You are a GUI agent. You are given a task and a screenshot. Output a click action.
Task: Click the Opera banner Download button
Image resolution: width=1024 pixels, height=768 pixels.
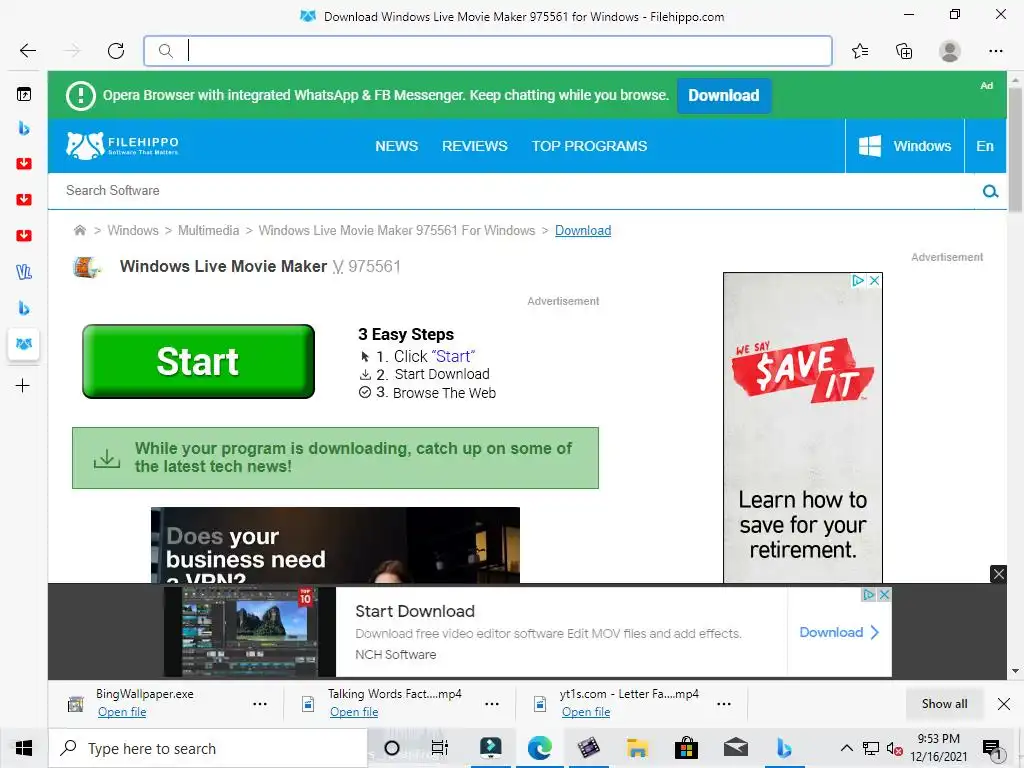point(724,95)
